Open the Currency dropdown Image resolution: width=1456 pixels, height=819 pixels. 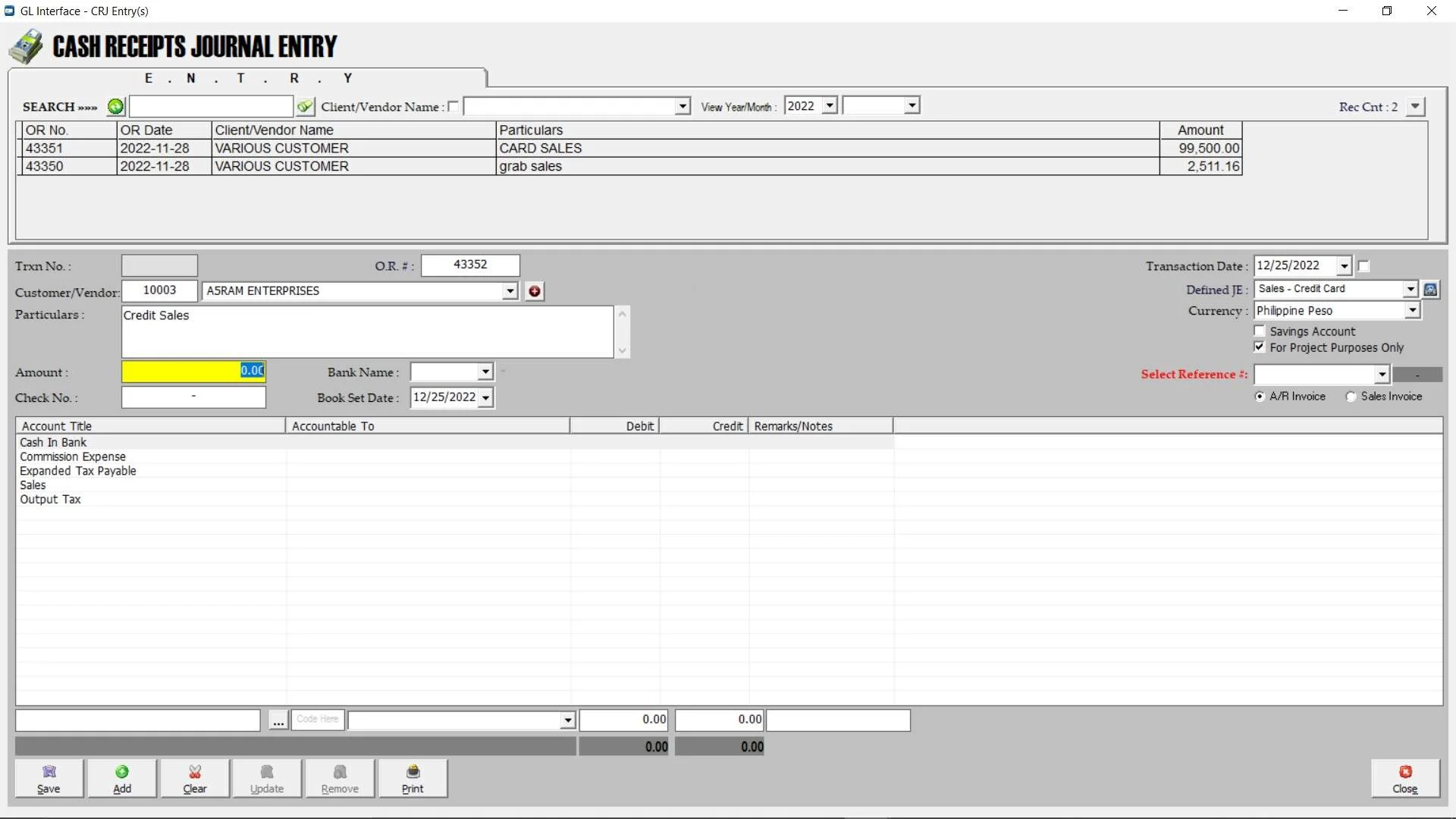(x=1412, y=311)
